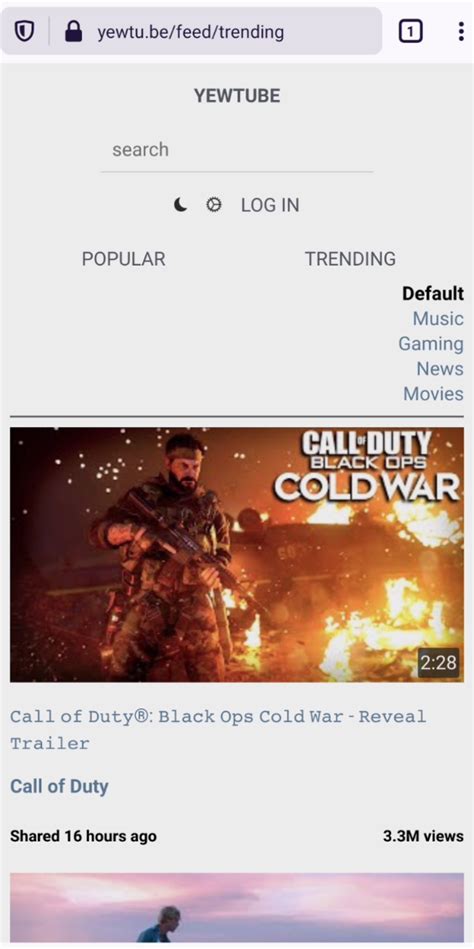The width and height of the screenshot is (474, 949).
Task: Toggle dark theme with moon icon
Action: (x=180, y=205)
